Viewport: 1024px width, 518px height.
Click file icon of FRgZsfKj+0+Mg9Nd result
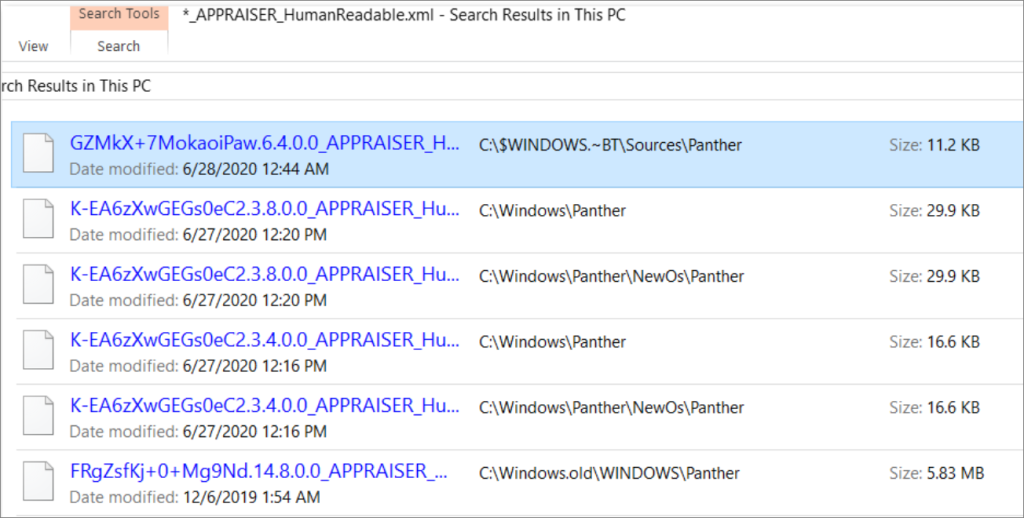pos(37,483)
